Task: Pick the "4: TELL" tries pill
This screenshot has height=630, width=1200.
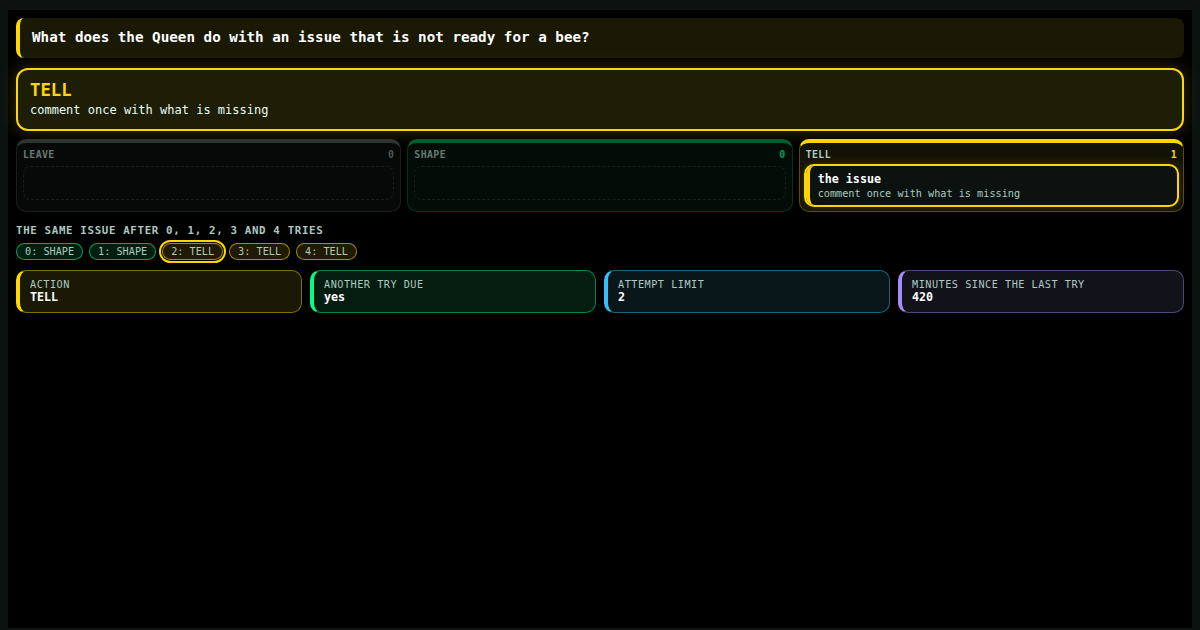Action: pos(327,252)
